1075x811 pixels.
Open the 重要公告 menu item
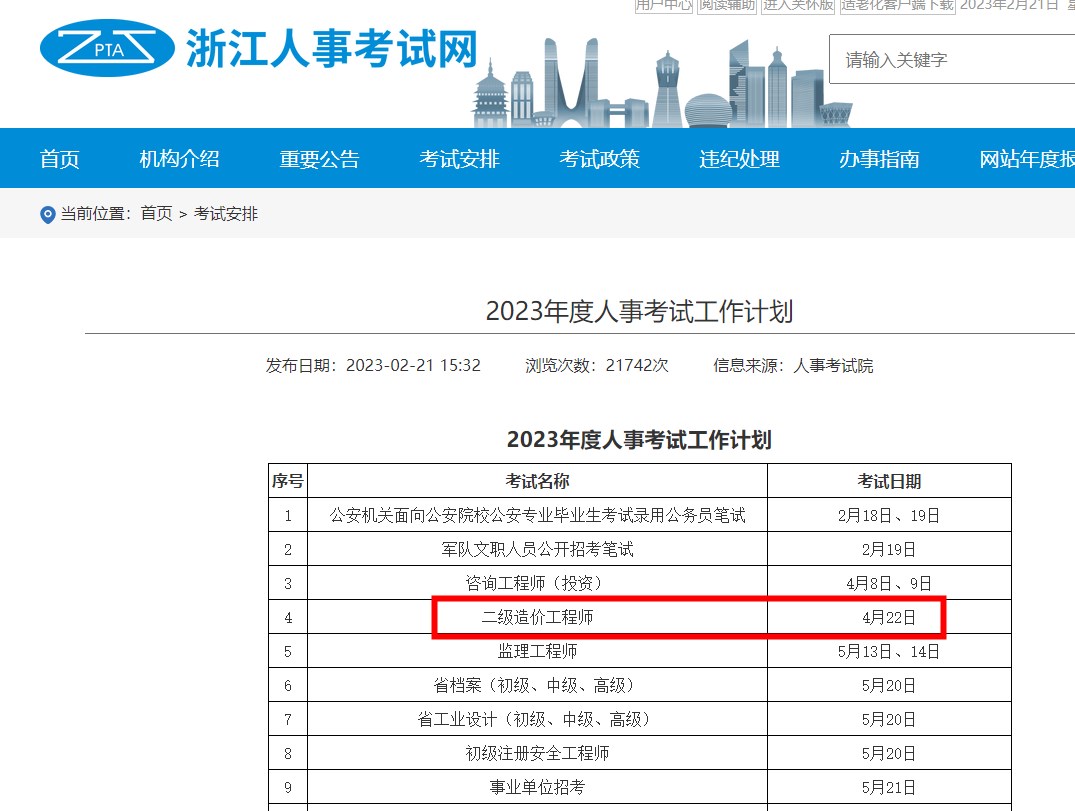319,159
